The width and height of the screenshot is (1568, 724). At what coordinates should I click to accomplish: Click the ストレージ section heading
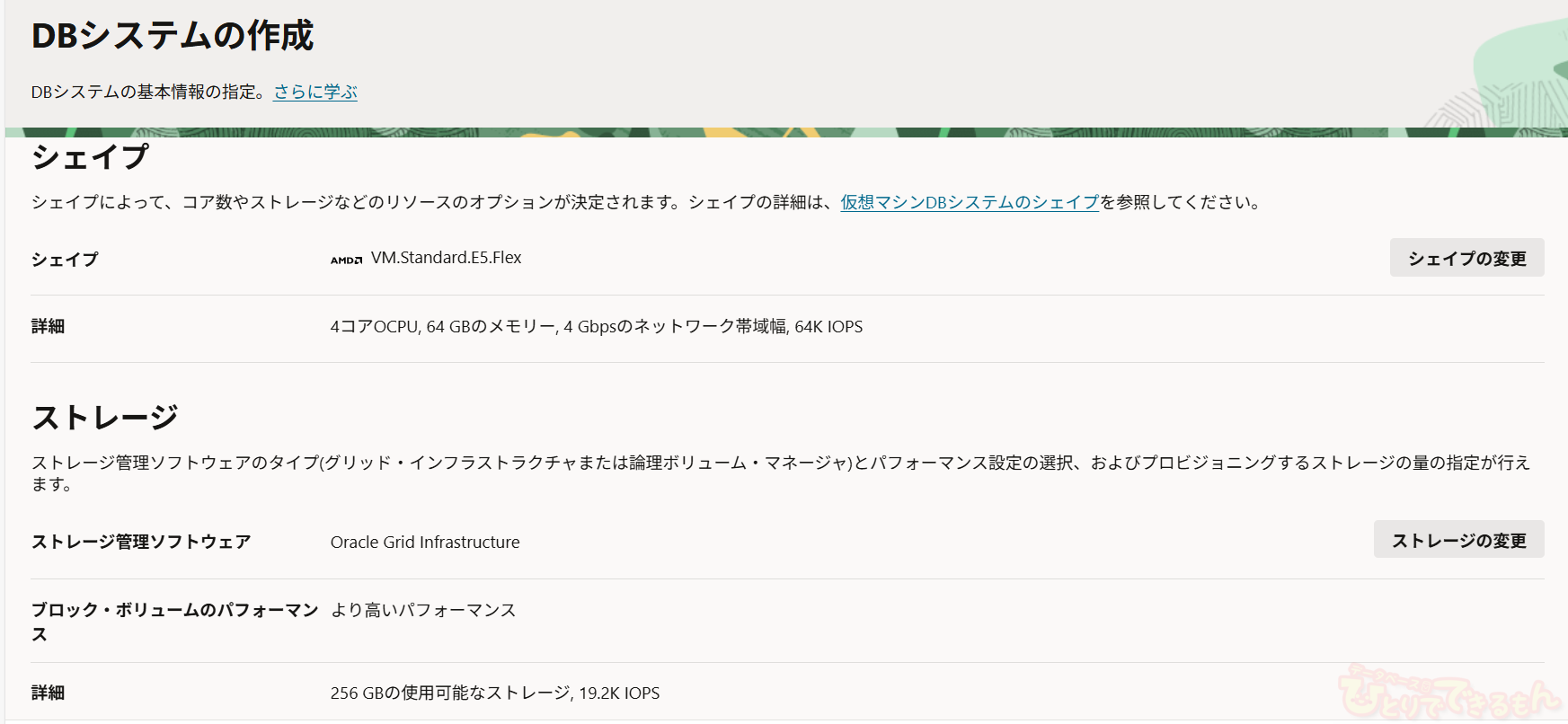point(105,418)
